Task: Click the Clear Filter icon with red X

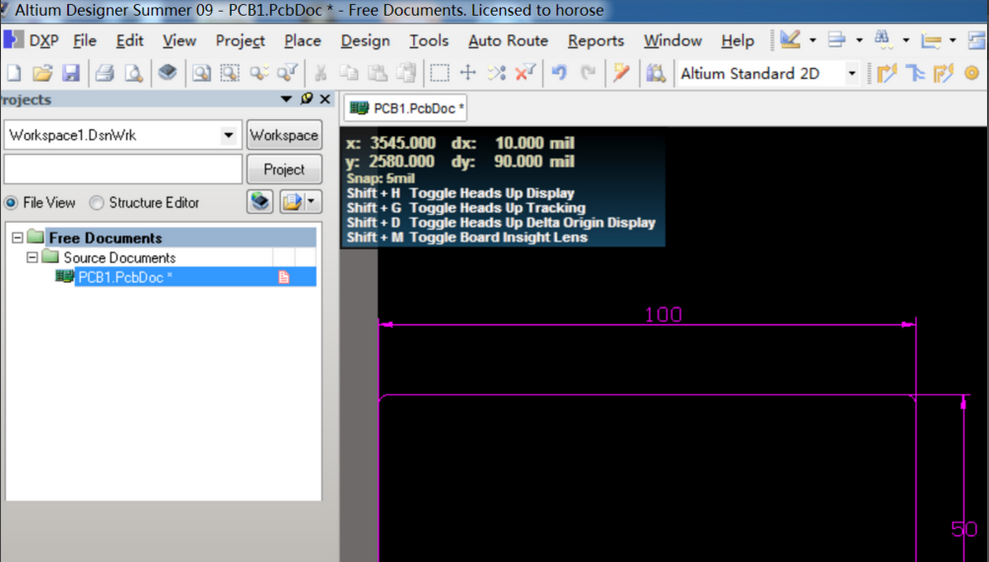Action: click(x=525, y=73)
